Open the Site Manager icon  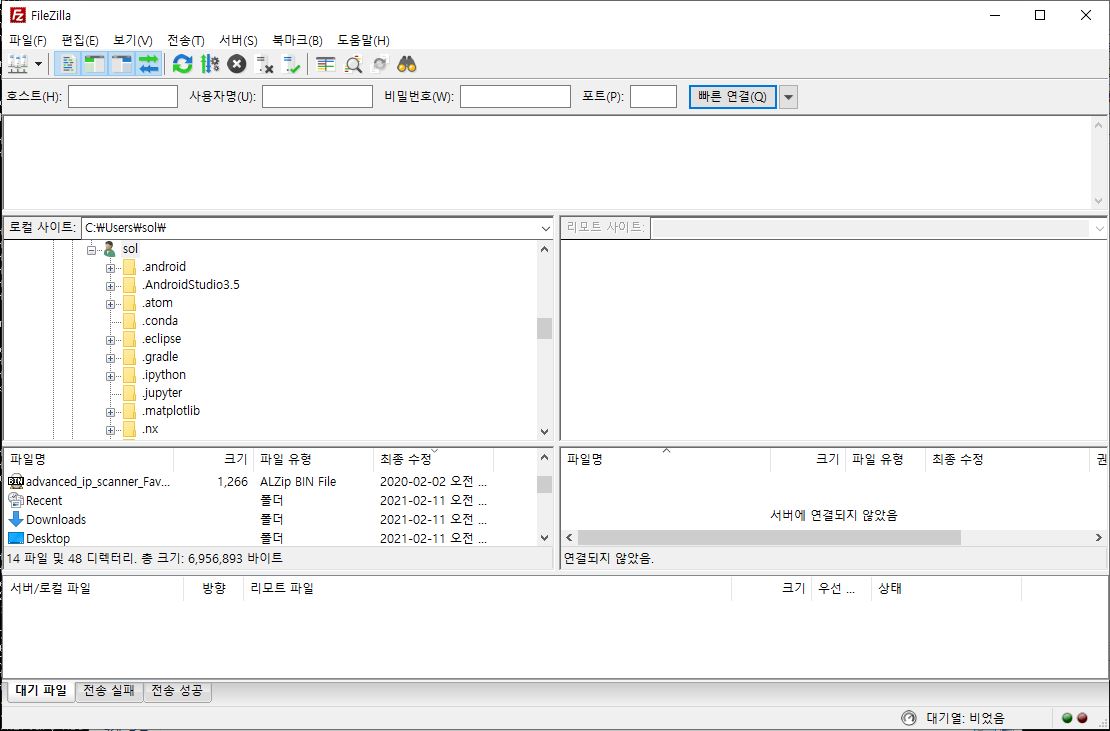pyautogui.click(x=18, y=64)
